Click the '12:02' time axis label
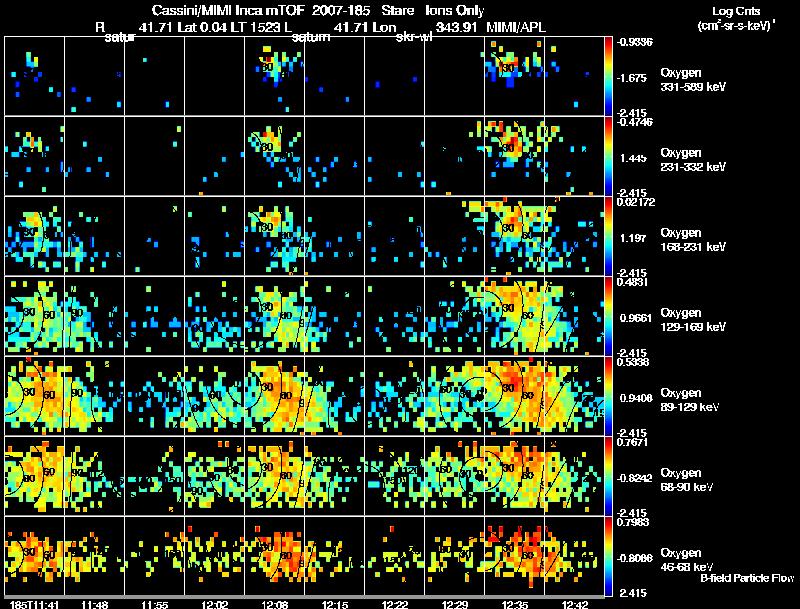 (x=215, y=604)
